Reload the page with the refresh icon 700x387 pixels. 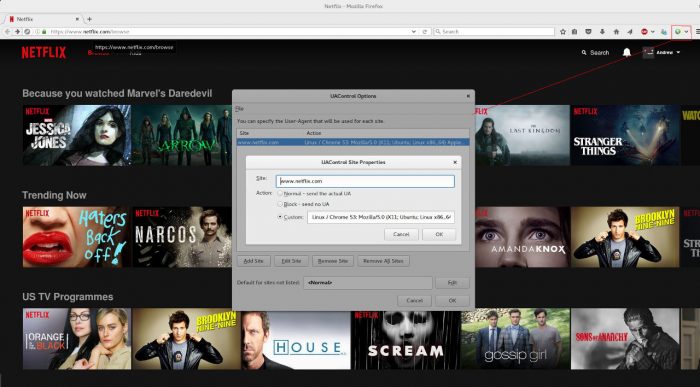pos(425,32)
